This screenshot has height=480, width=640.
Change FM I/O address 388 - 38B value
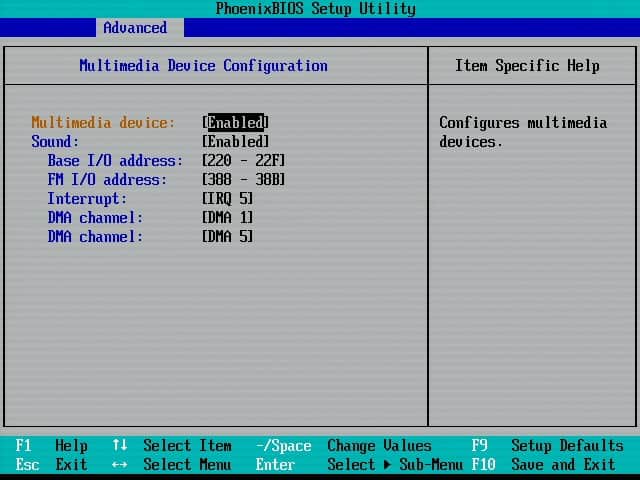point(244,180)
